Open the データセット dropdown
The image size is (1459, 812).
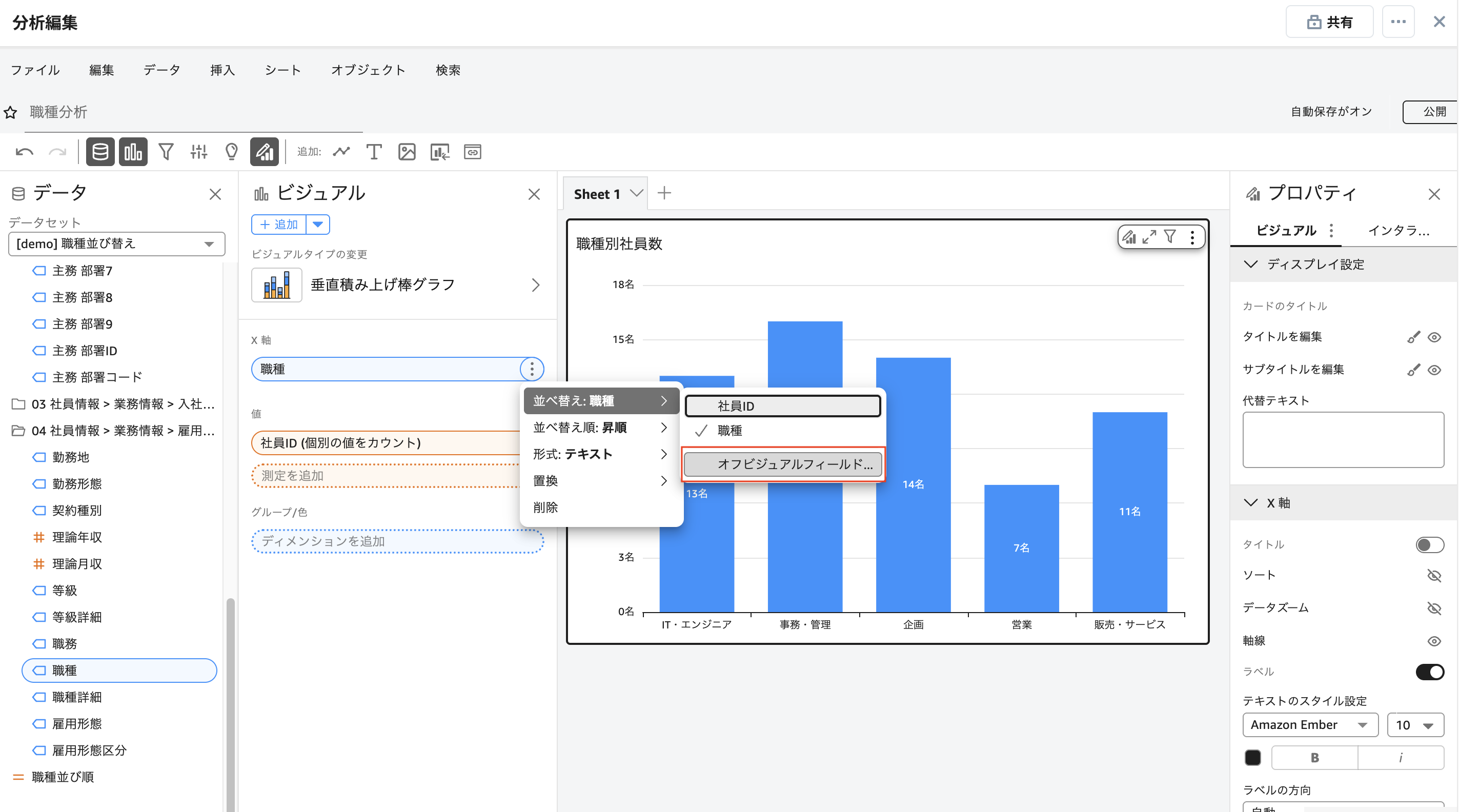(117, 243)
